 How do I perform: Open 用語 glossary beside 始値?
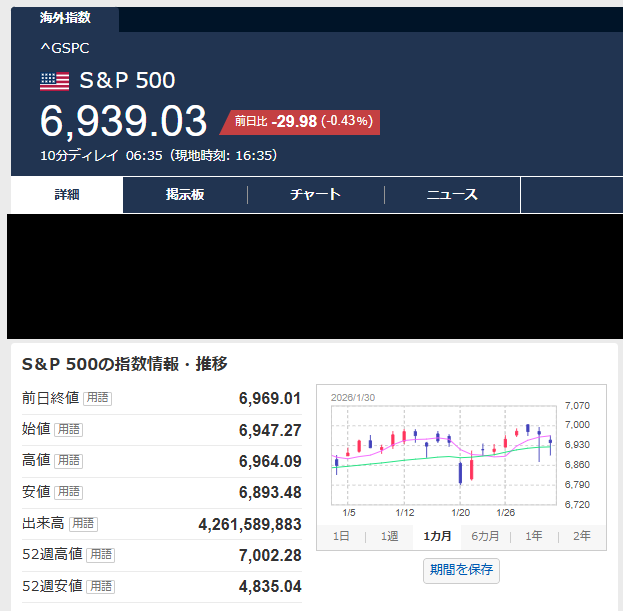coord(69,430)
